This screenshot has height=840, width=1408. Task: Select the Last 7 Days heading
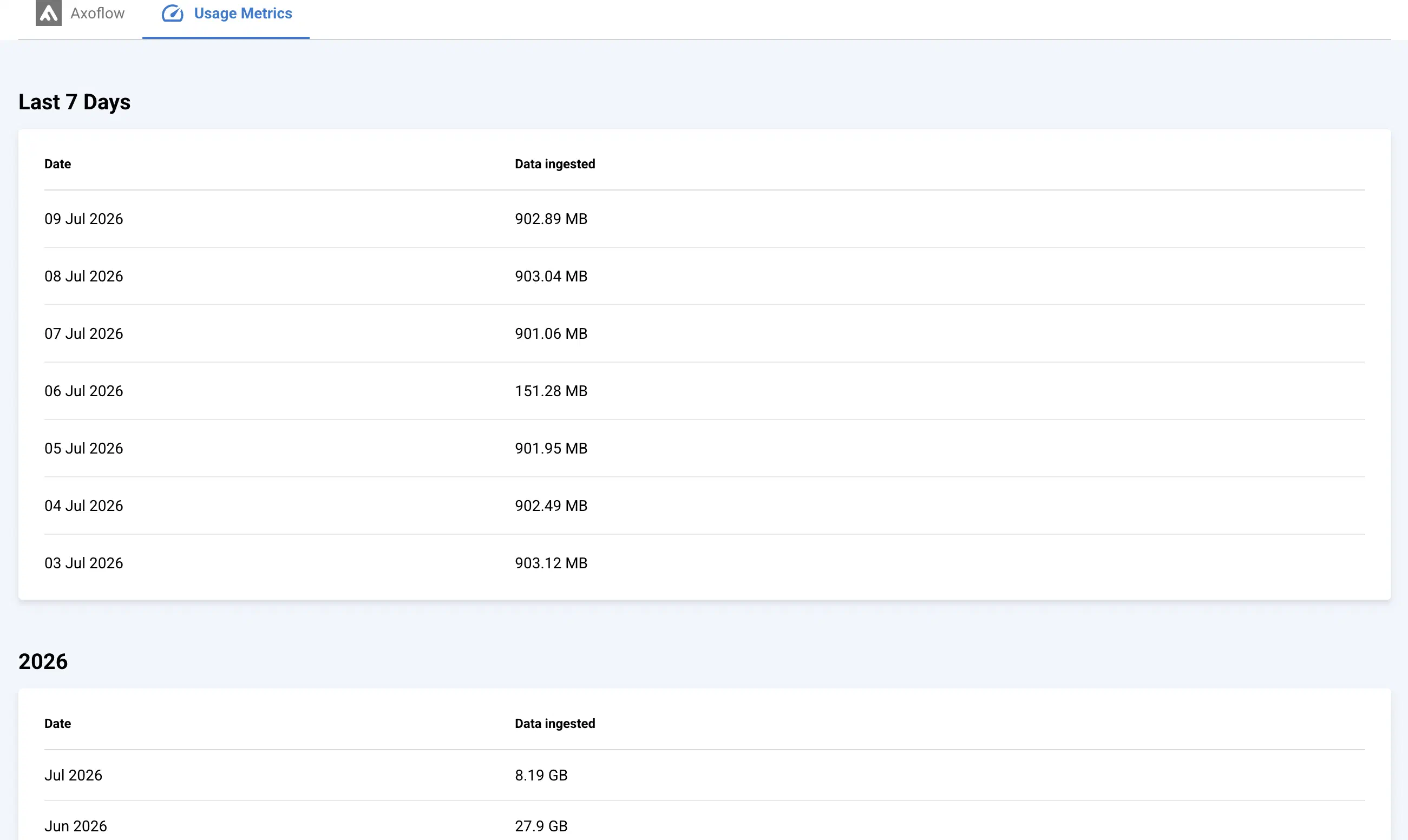coord(75,102)
